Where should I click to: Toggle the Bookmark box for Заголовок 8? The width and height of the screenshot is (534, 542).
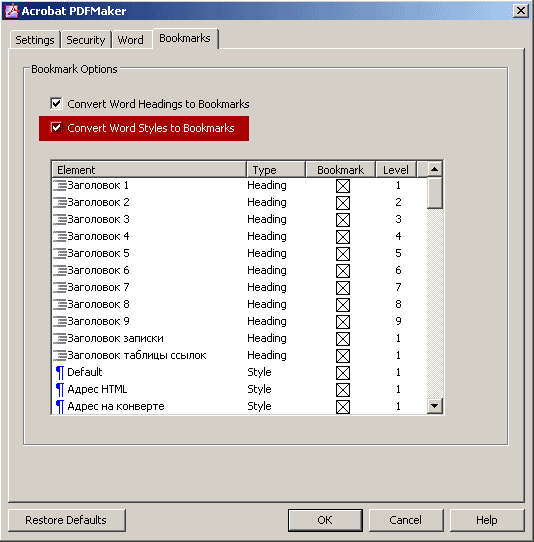tap(343, 305)
